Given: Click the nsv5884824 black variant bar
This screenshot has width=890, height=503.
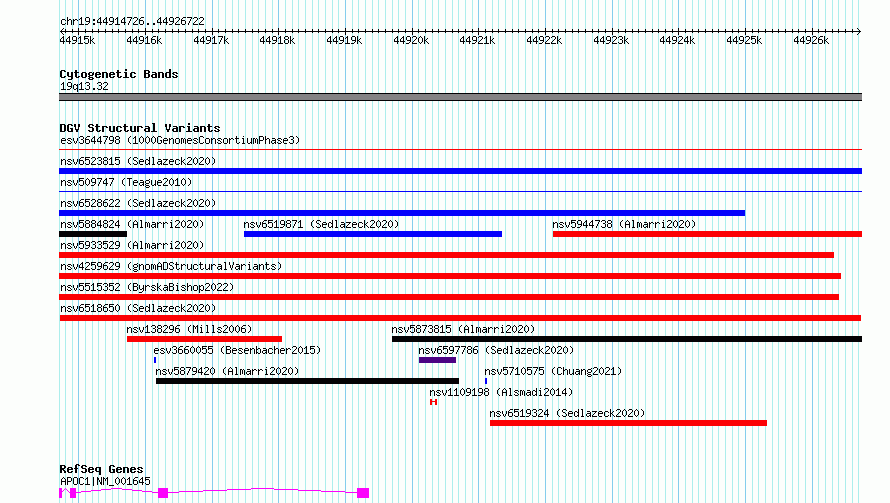Looking at the screenshot, I should click(x=93, y=234).
